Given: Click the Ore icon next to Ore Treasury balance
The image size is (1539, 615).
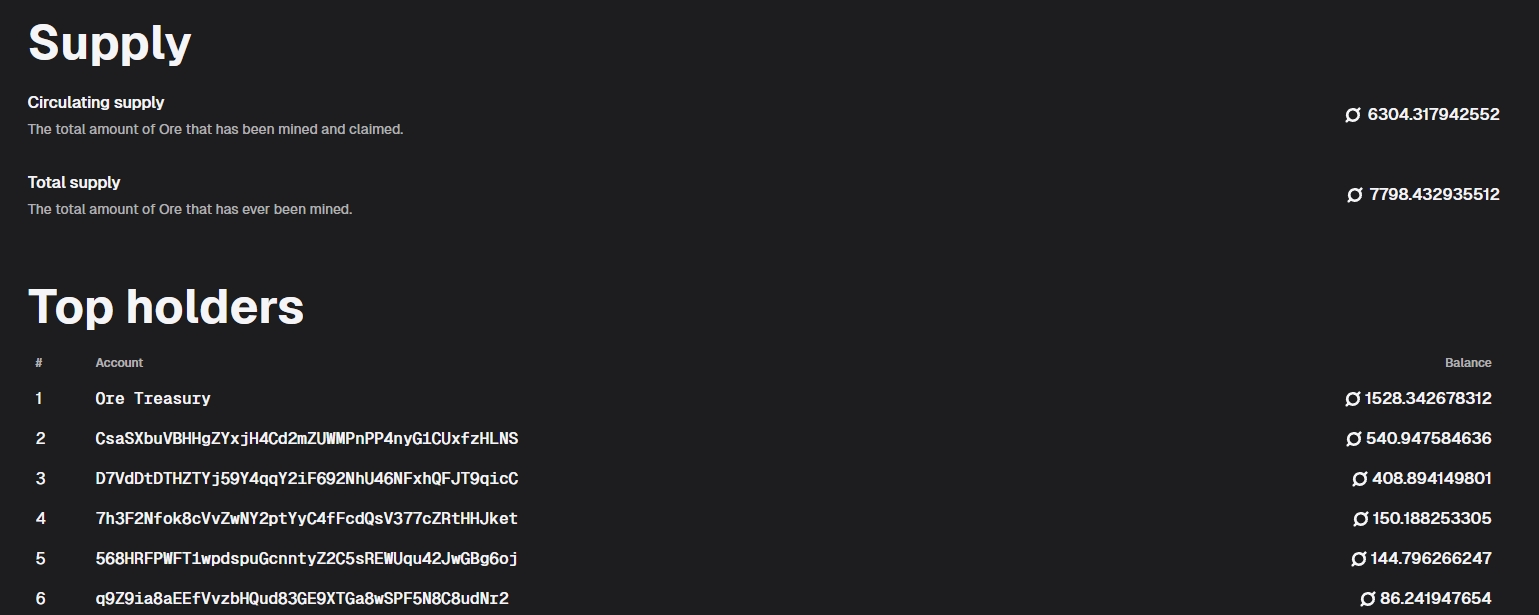Looking at the screenshot, I should pos(1353,399).
